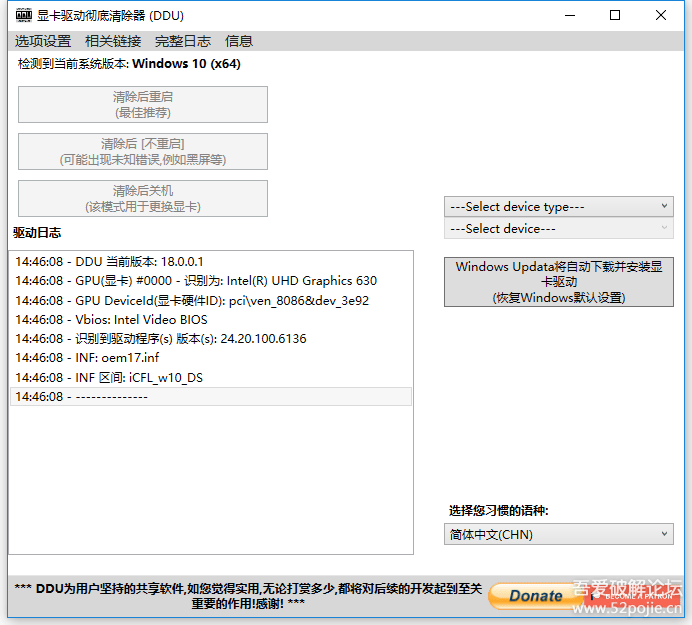The width and height of the screenshot is (692, 625).
Task: Minimize the DDU window
Action: point(570,15)
